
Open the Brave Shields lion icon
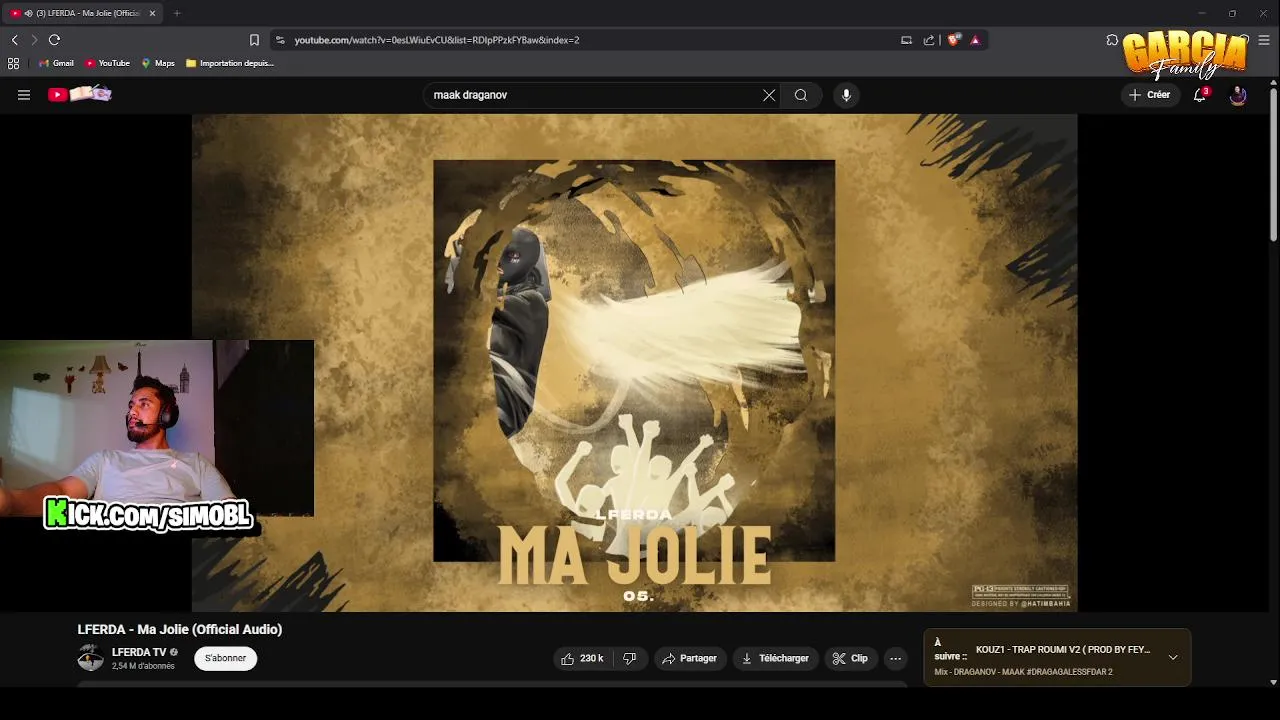tap(953, 40)
